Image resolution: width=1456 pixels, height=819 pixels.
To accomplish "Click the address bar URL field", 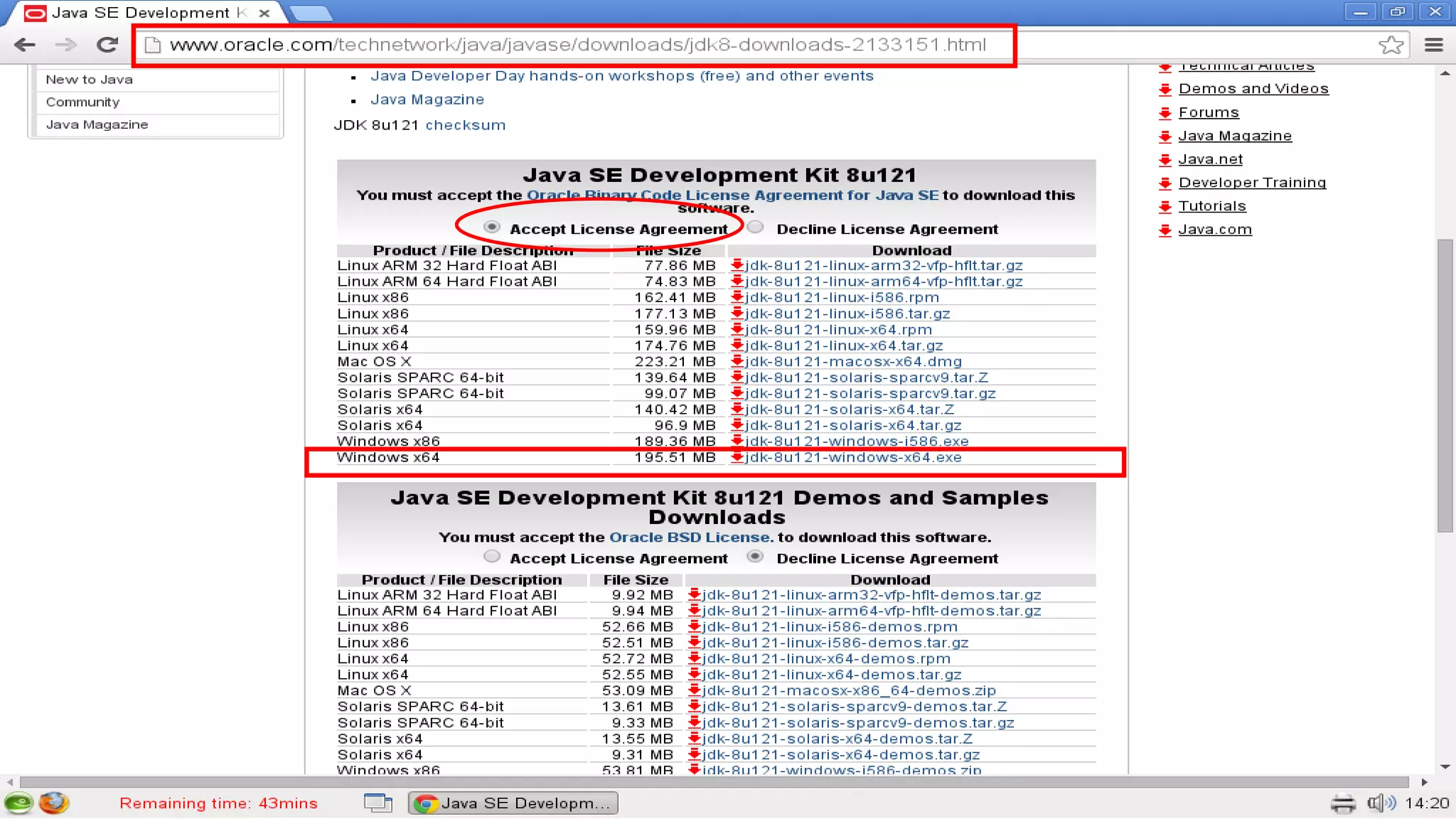I will click(x=576, y=45).
